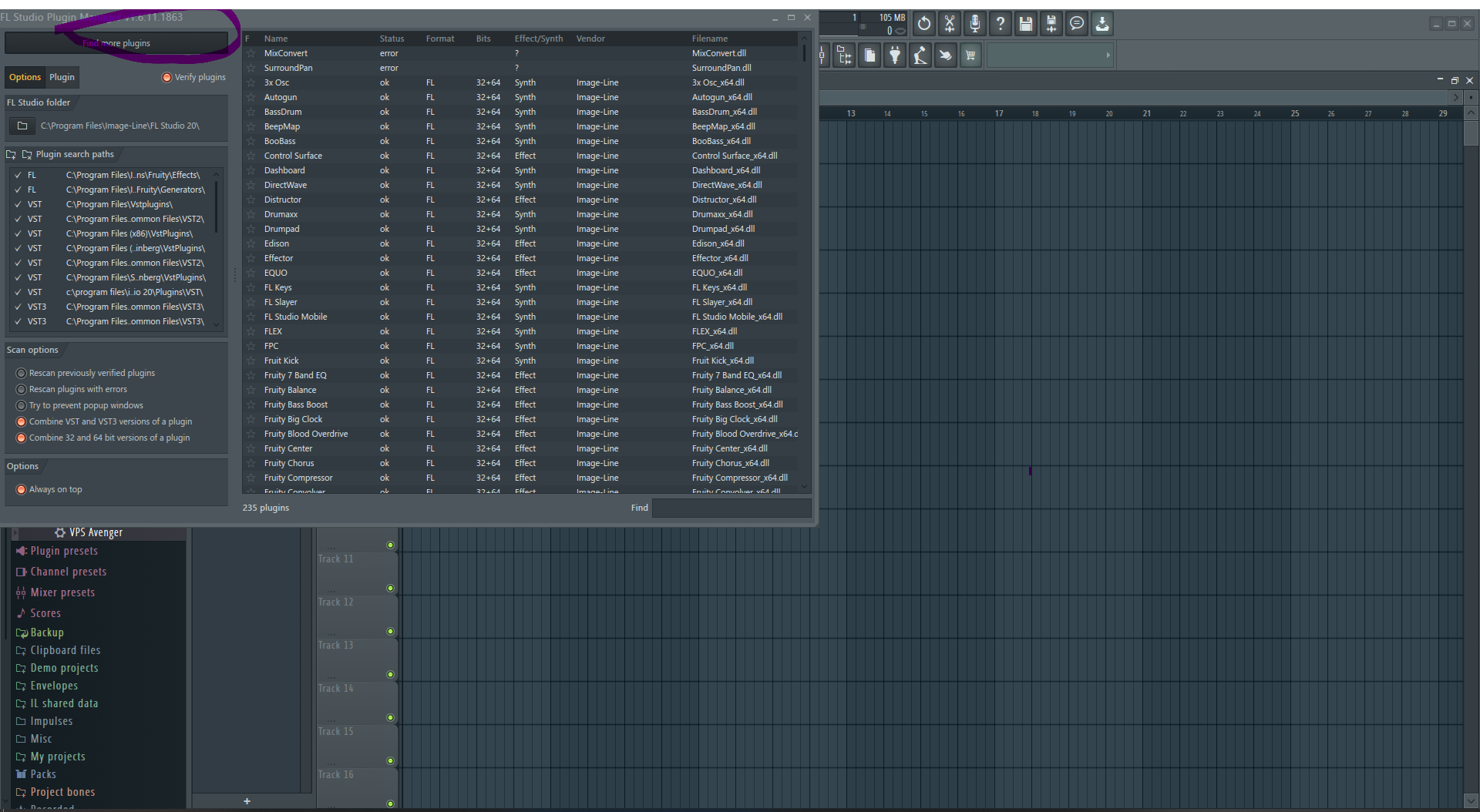Open the undo history icon in toolbar

click(x=924, y=24)
